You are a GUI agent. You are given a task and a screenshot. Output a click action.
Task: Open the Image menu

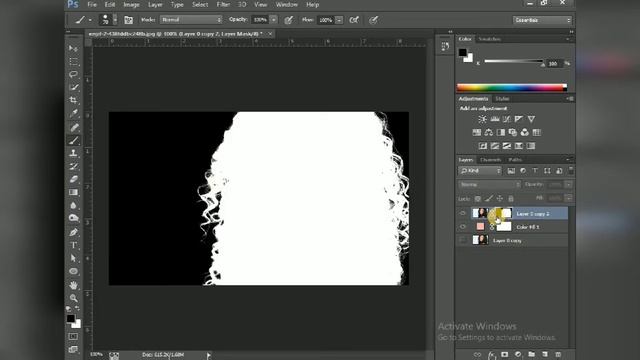[131, 5]
